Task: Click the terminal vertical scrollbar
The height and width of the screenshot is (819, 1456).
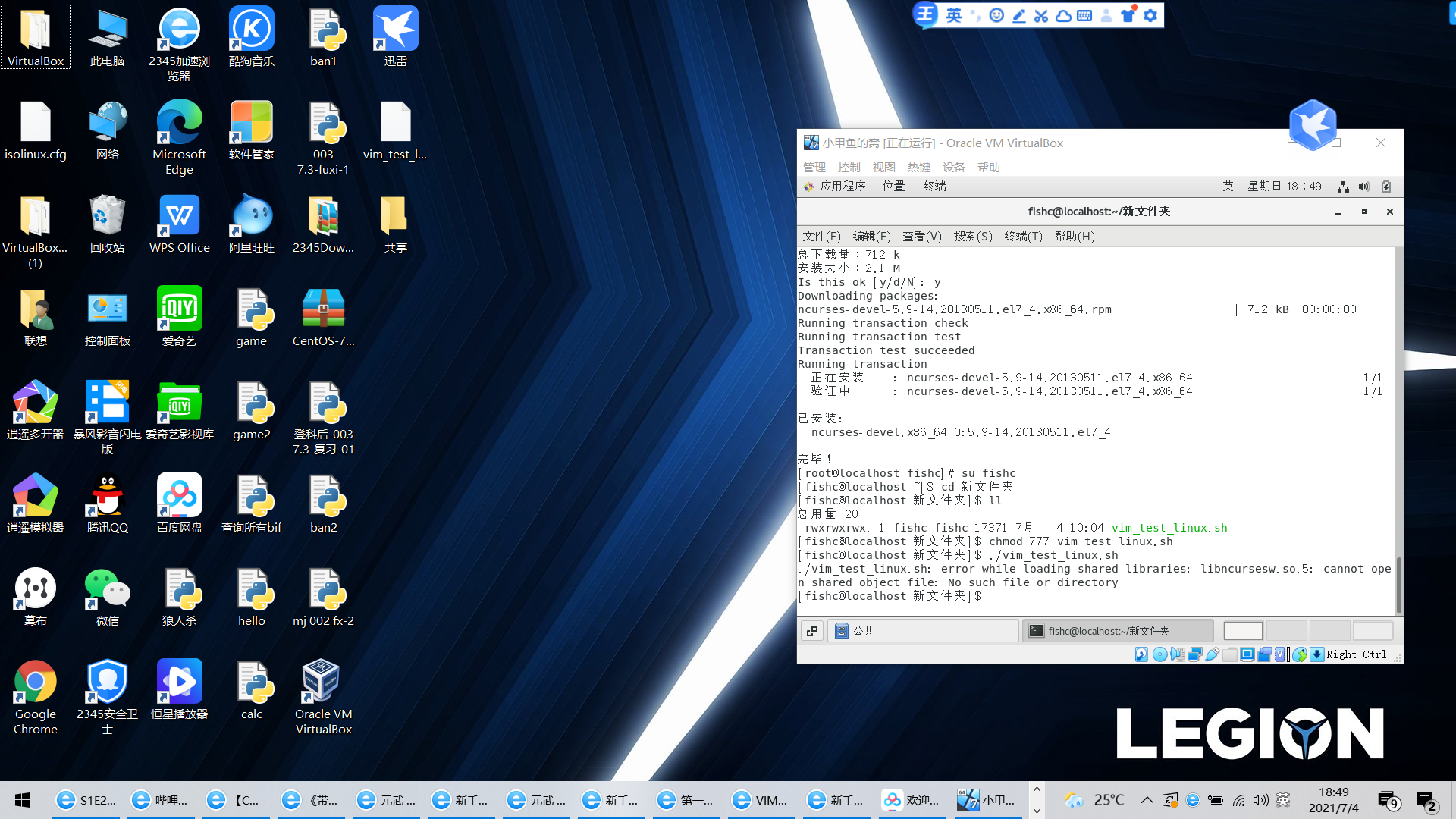Action: point(1398,584)
